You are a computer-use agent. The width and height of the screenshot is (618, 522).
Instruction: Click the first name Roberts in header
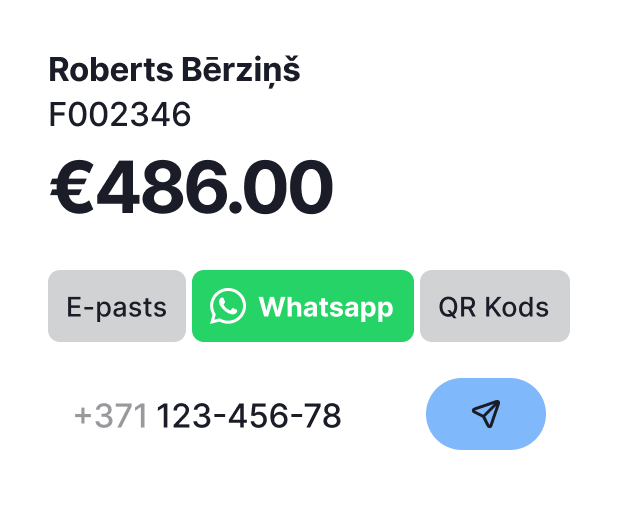[111, 69]
